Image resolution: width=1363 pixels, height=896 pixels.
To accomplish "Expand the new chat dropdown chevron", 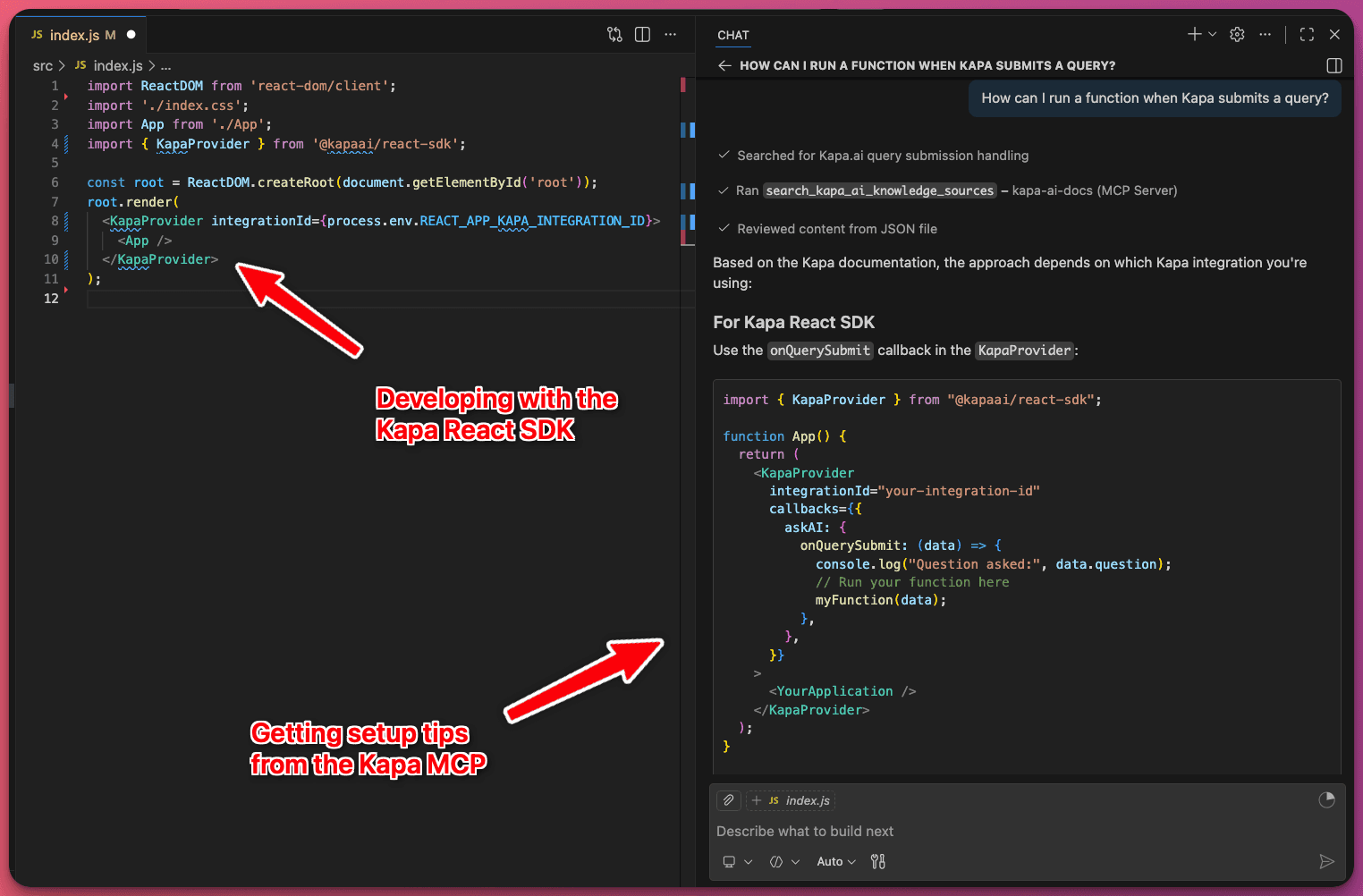I will [1213, 34].
